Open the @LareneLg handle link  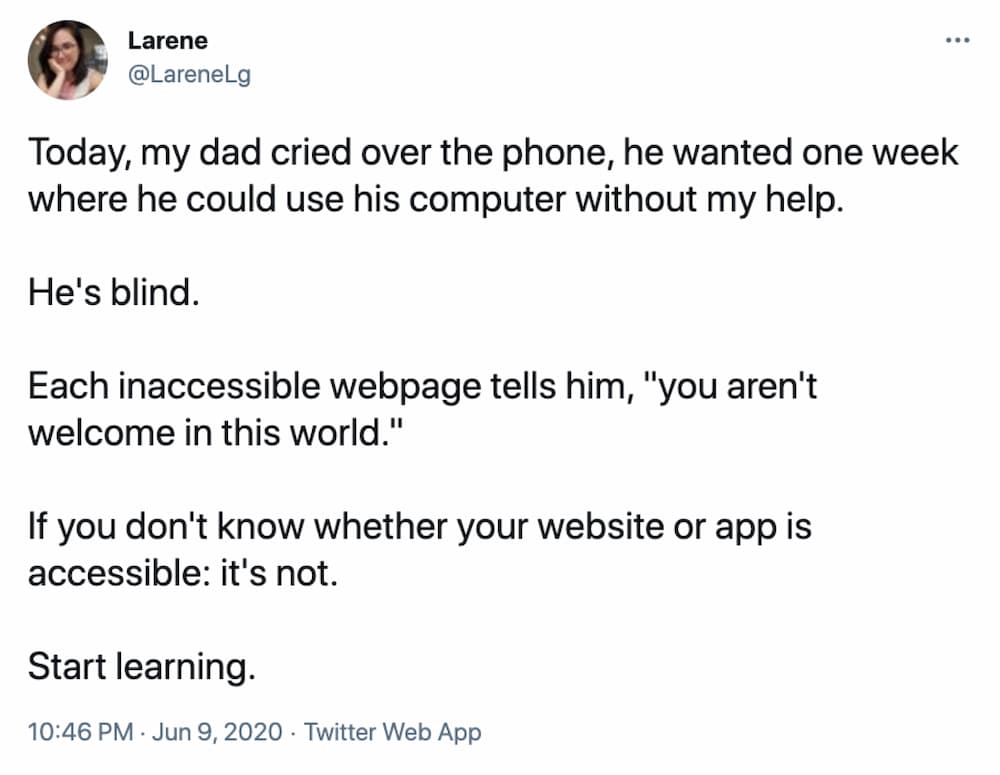[x=189, y=75]
